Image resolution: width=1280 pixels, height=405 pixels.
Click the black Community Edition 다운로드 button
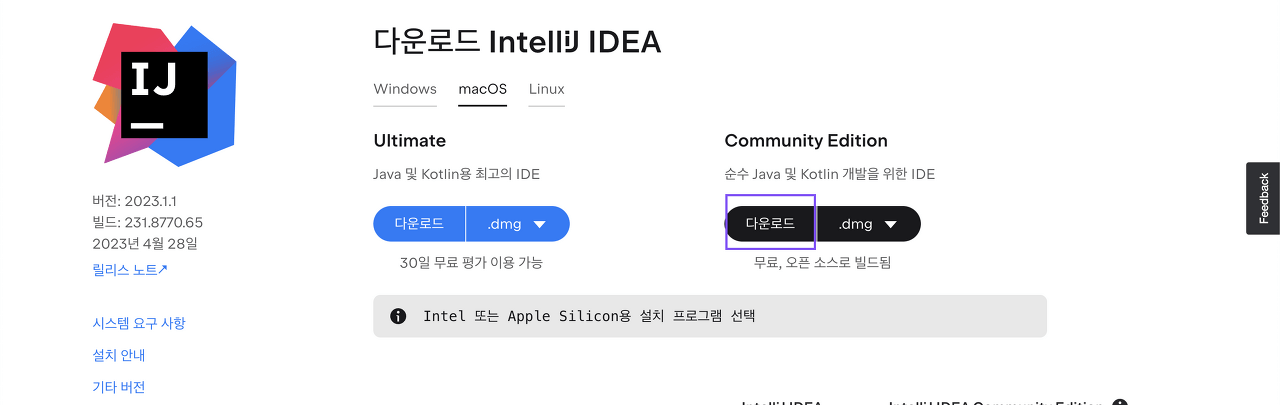point(770,223)
